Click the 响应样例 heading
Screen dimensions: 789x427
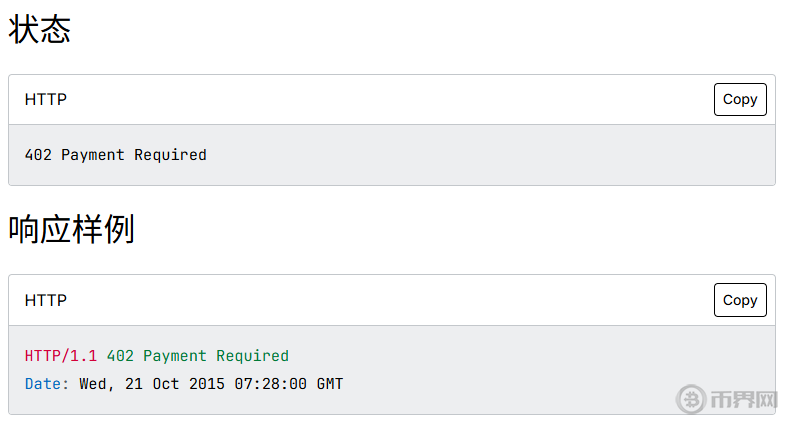coord(71,229)
